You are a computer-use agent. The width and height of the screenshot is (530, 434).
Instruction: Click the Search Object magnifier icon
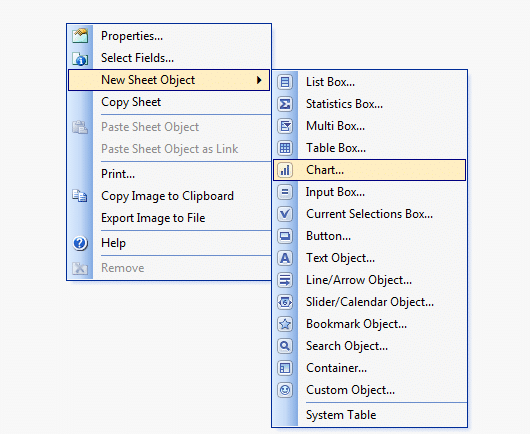285,346
